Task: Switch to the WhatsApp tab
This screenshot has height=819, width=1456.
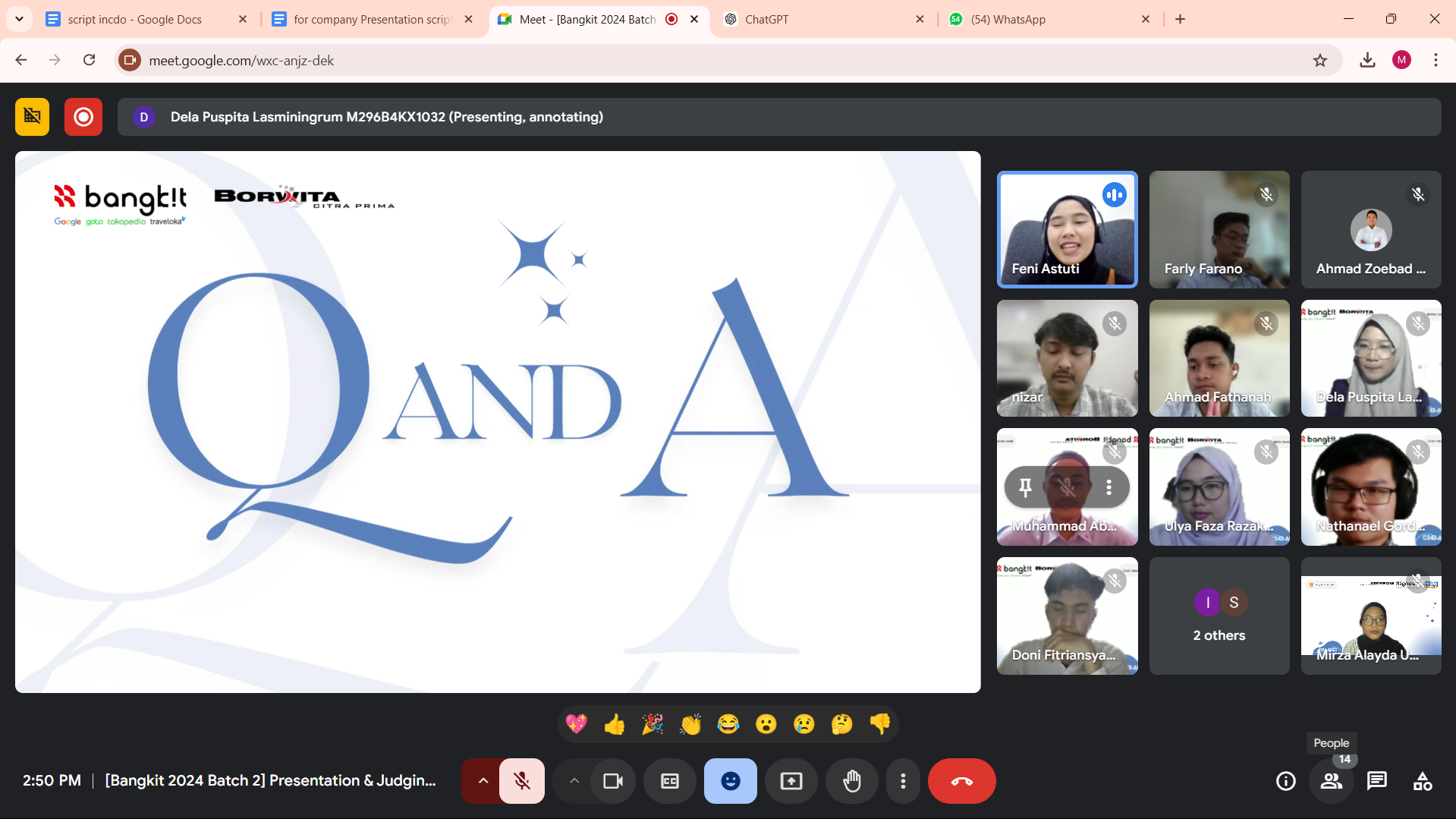Action: pyautogui.click(x=1050, y=19)
